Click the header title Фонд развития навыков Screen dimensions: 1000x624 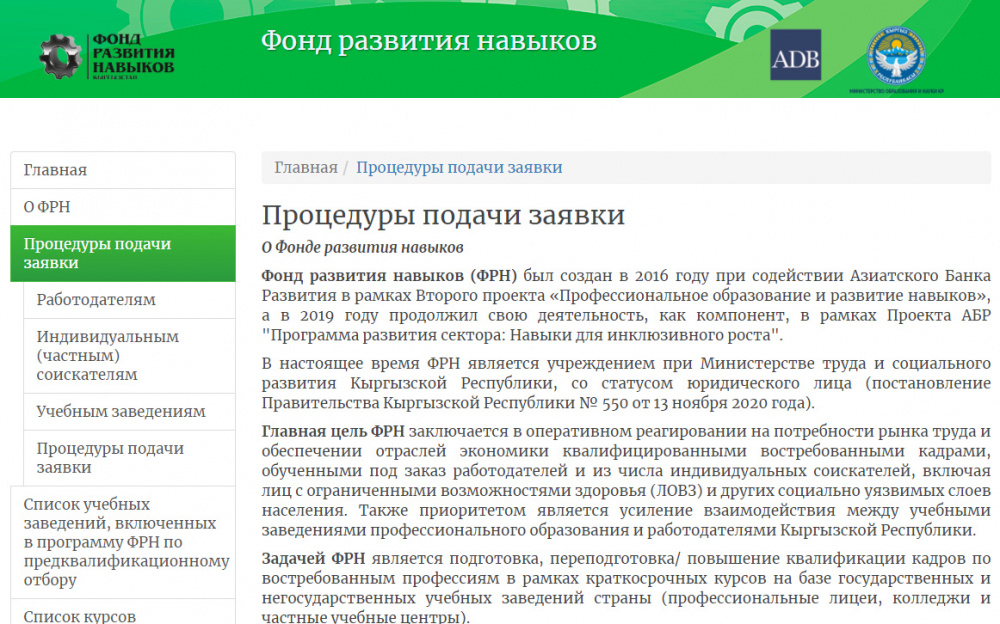pyautogui.click(x=428, y=41)
